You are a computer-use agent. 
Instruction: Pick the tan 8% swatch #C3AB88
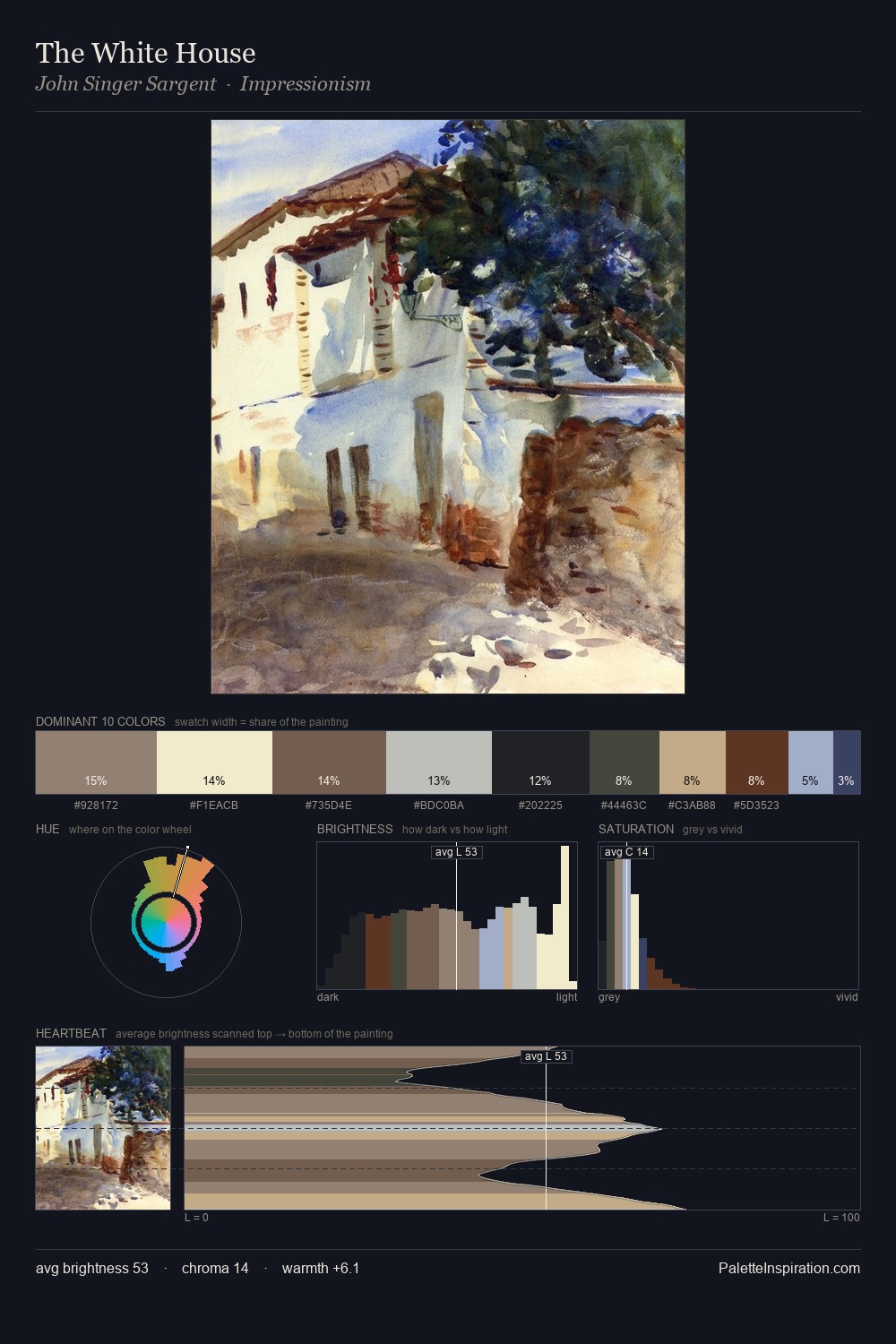click(x=693, y=762)
